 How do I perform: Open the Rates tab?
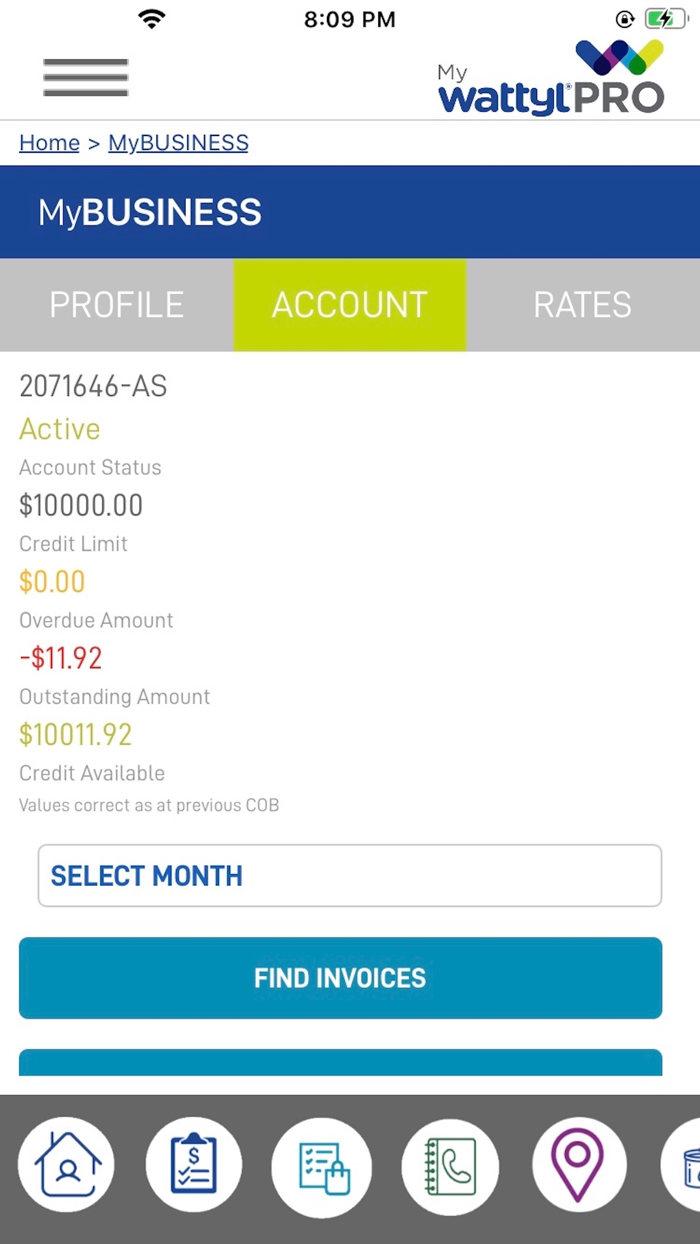click(582, 305)
